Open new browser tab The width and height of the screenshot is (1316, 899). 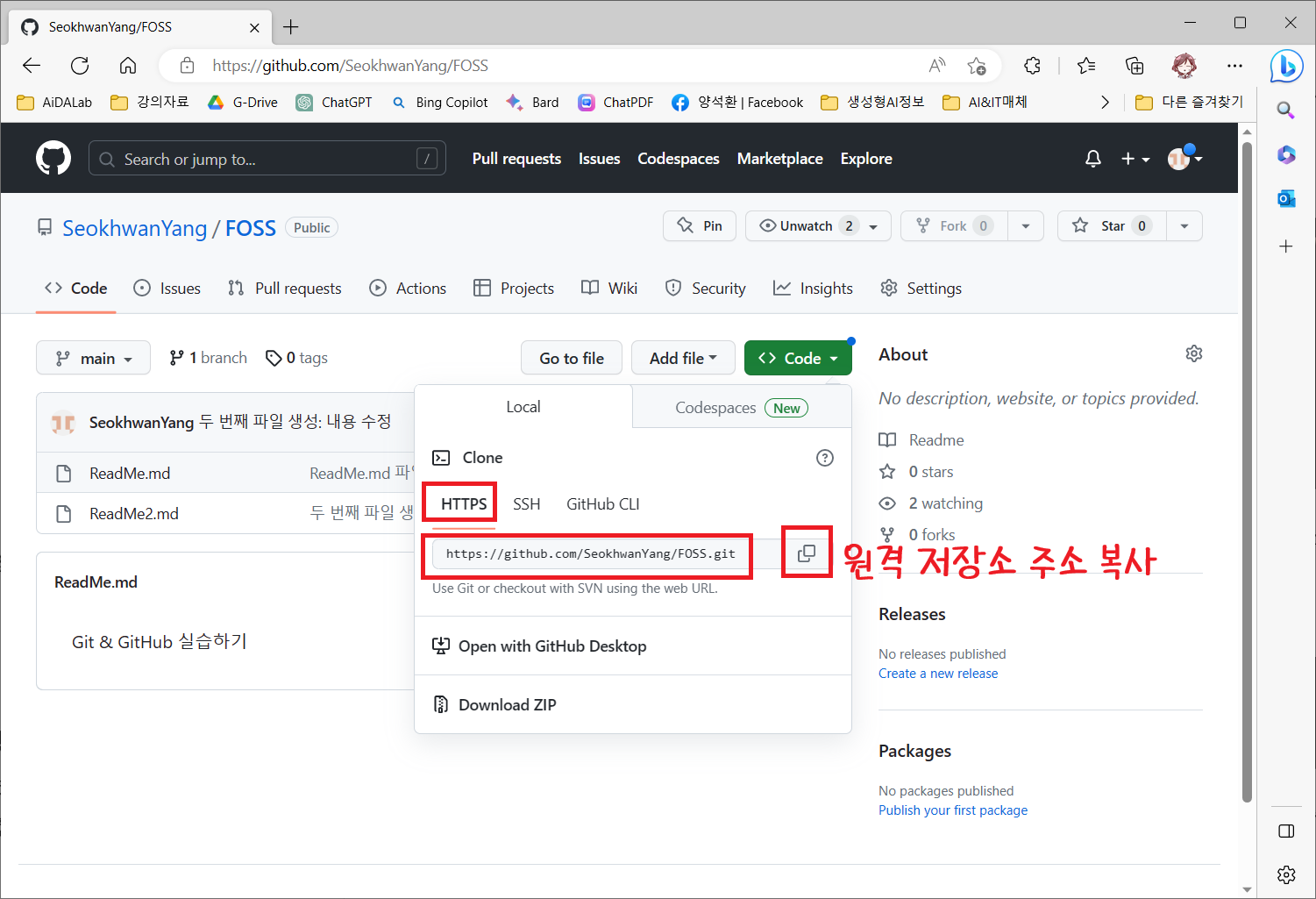click(291, 27)
